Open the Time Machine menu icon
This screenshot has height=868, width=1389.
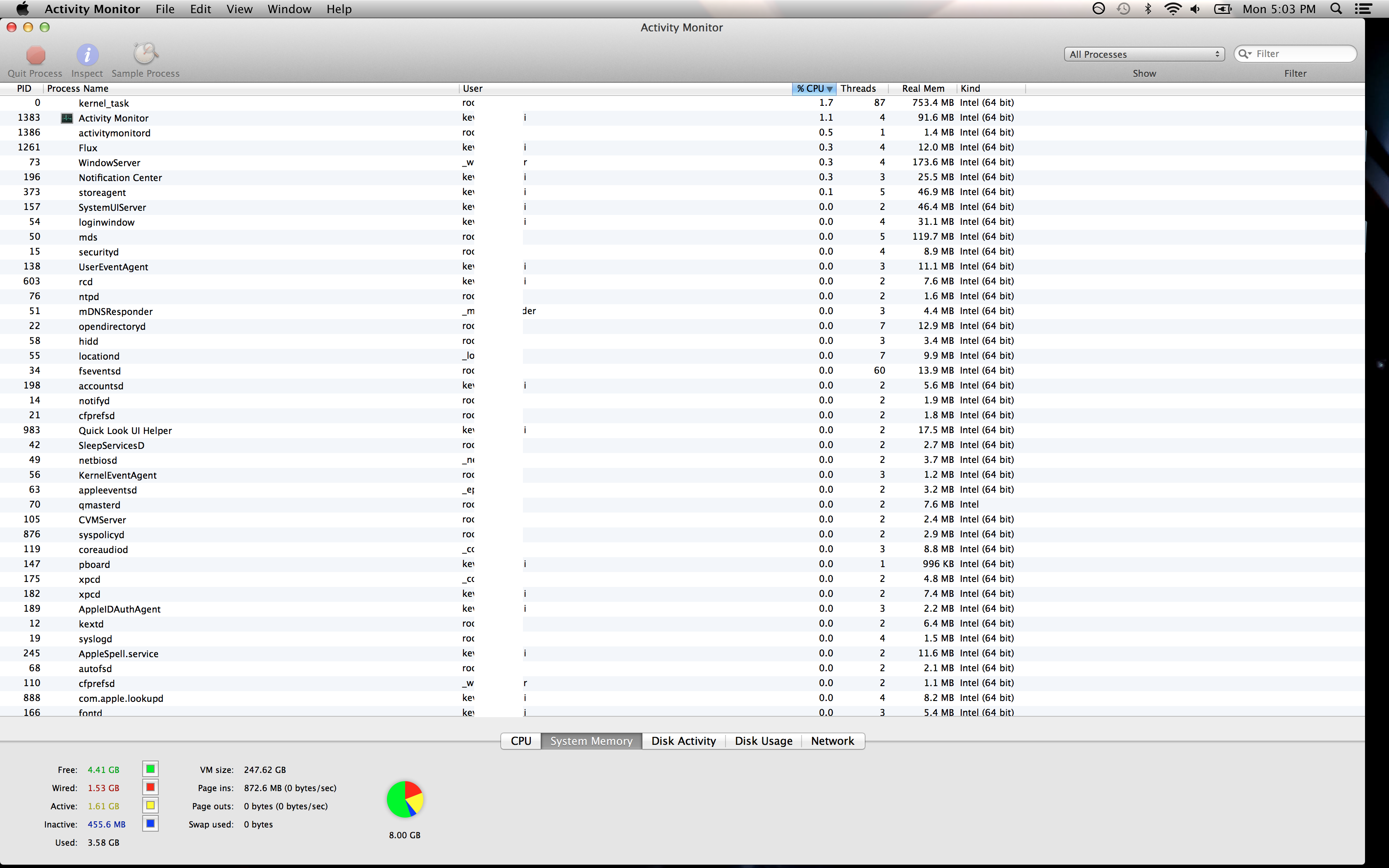(1123, 9)
